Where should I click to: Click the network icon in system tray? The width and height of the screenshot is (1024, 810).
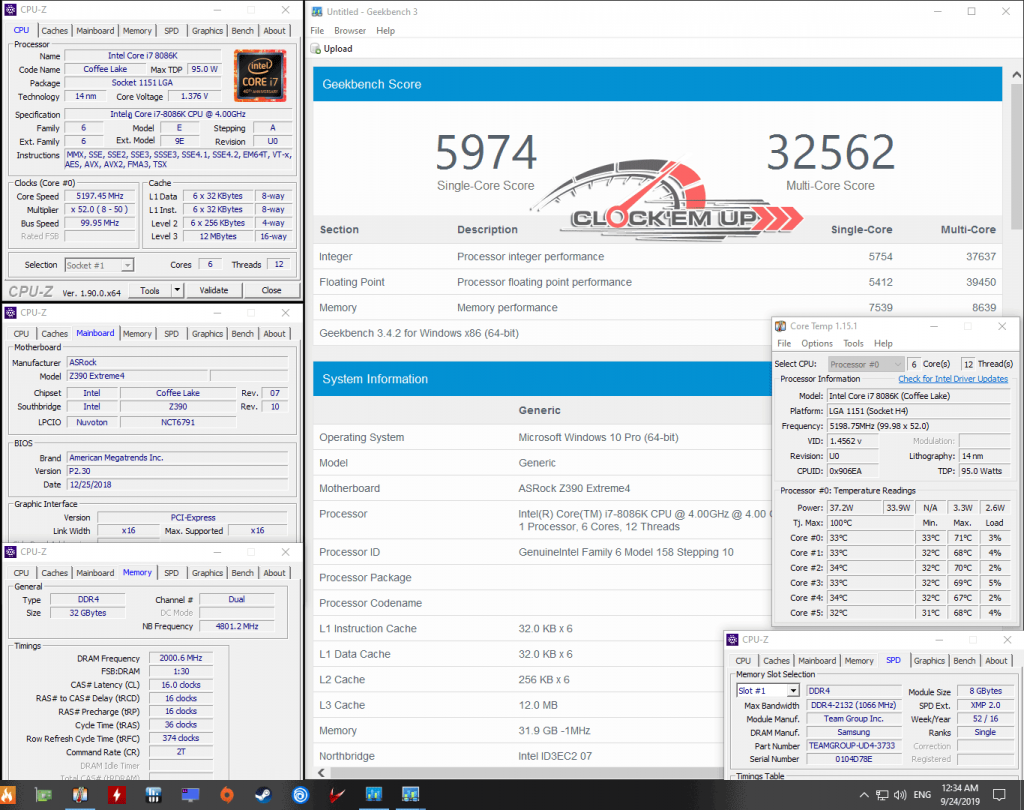tap(880, 795)
